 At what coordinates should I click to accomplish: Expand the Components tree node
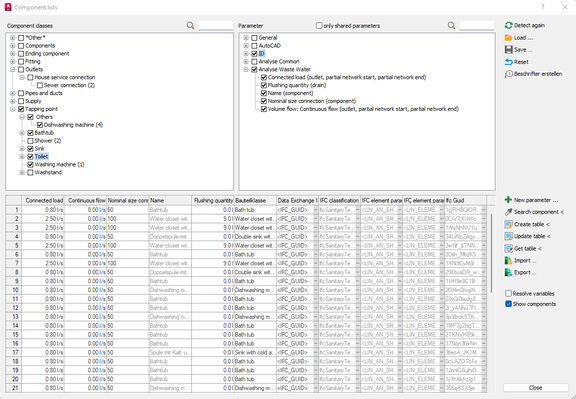tap(12, 46)
